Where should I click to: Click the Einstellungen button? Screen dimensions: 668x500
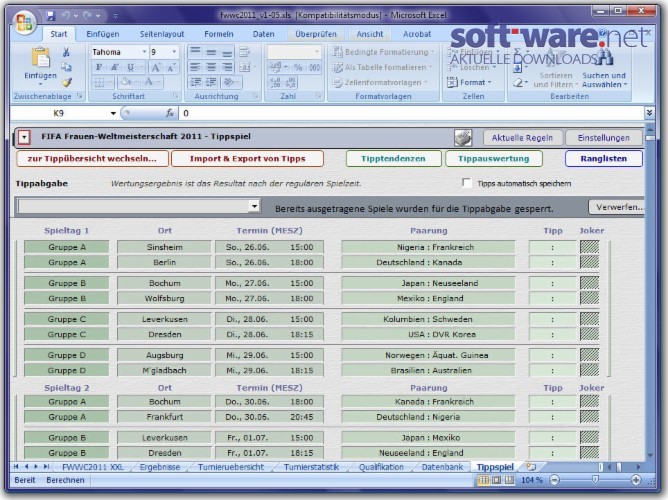point(603,138)
